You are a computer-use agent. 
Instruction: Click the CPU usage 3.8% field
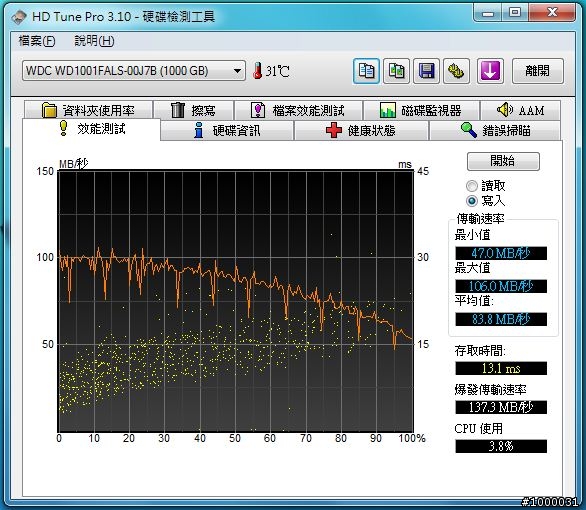(501, 446)
